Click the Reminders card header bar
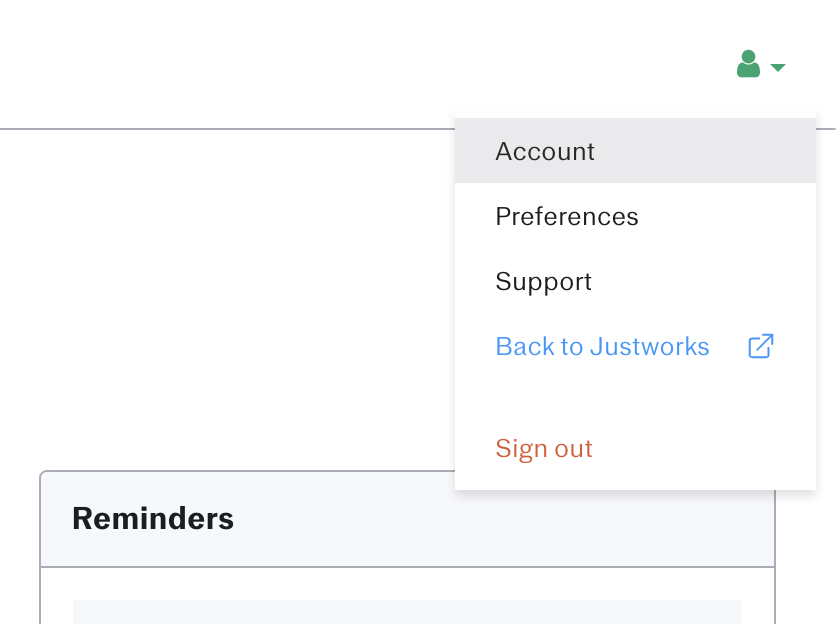The image size is (836, 624). [x=407, y=519]
